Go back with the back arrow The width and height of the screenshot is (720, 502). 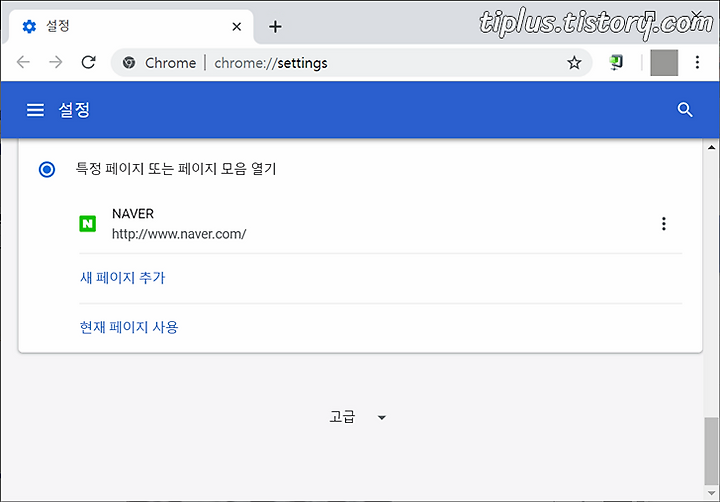pos(23,62)
